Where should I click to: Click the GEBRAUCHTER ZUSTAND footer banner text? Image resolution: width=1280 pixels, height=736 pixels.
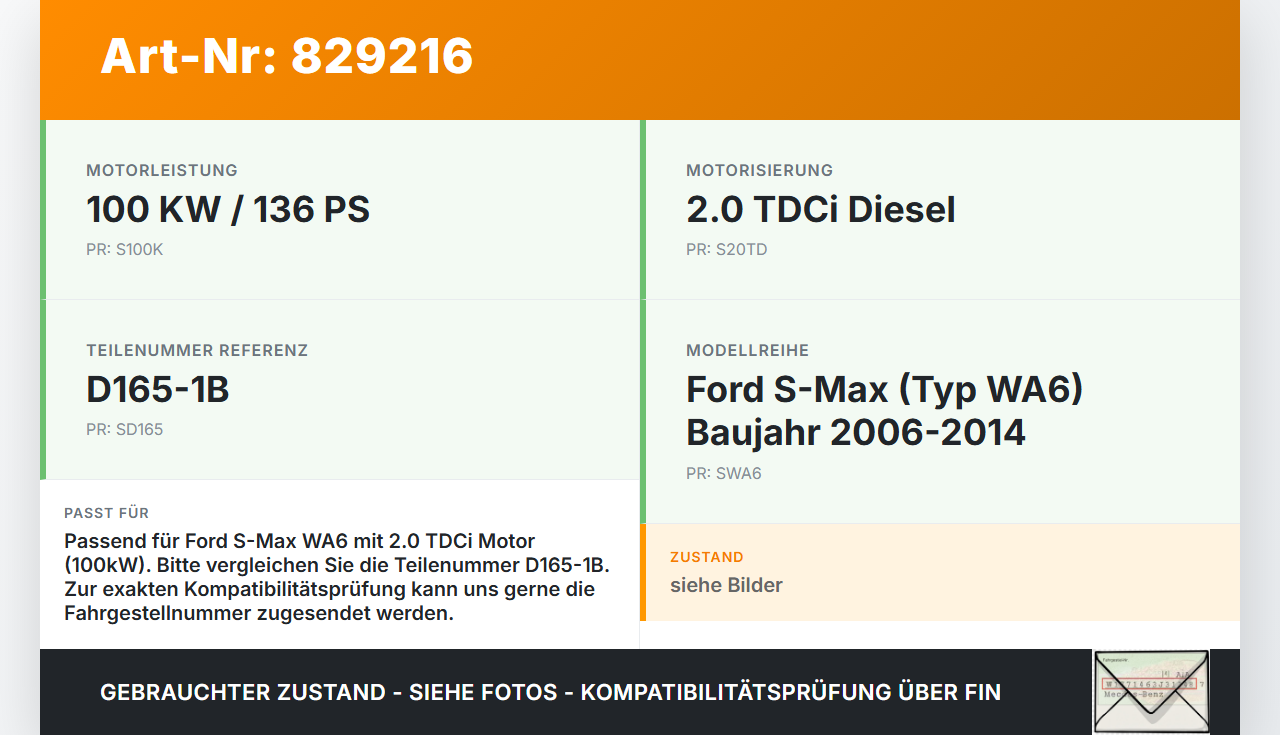click(x=550, y=692)
